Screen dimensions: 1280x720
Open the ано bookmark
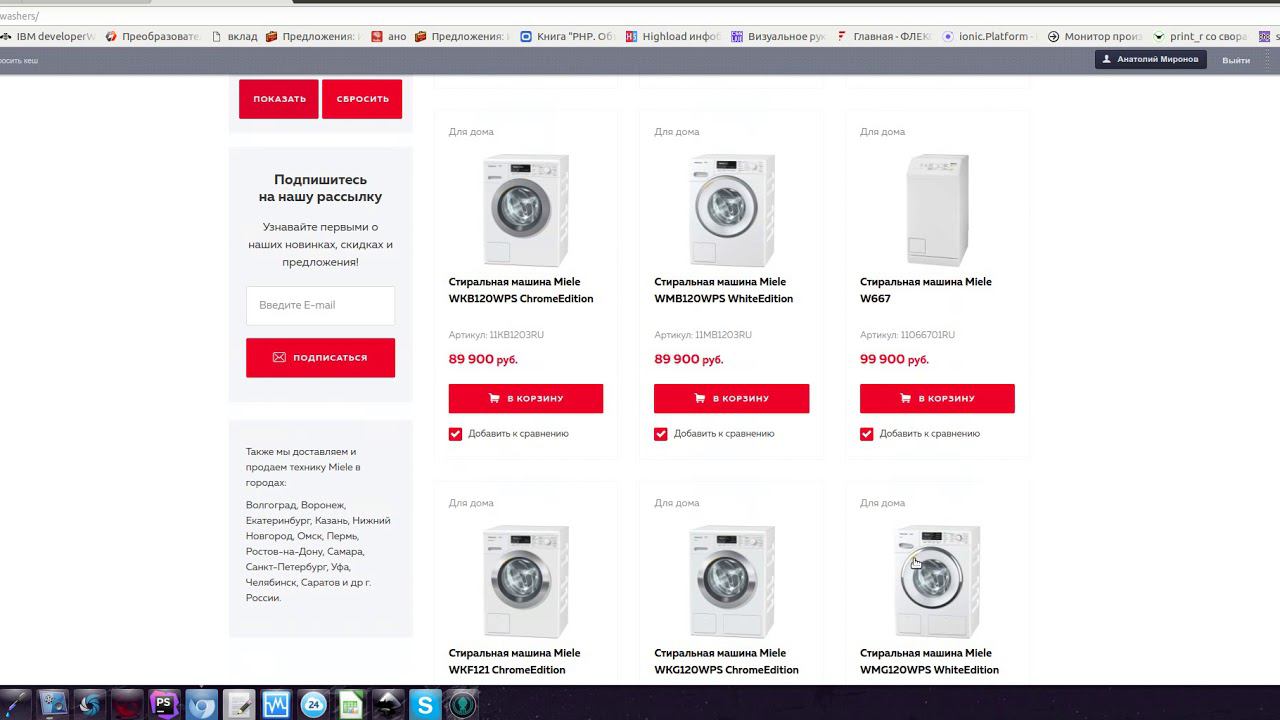coord(388,36)
